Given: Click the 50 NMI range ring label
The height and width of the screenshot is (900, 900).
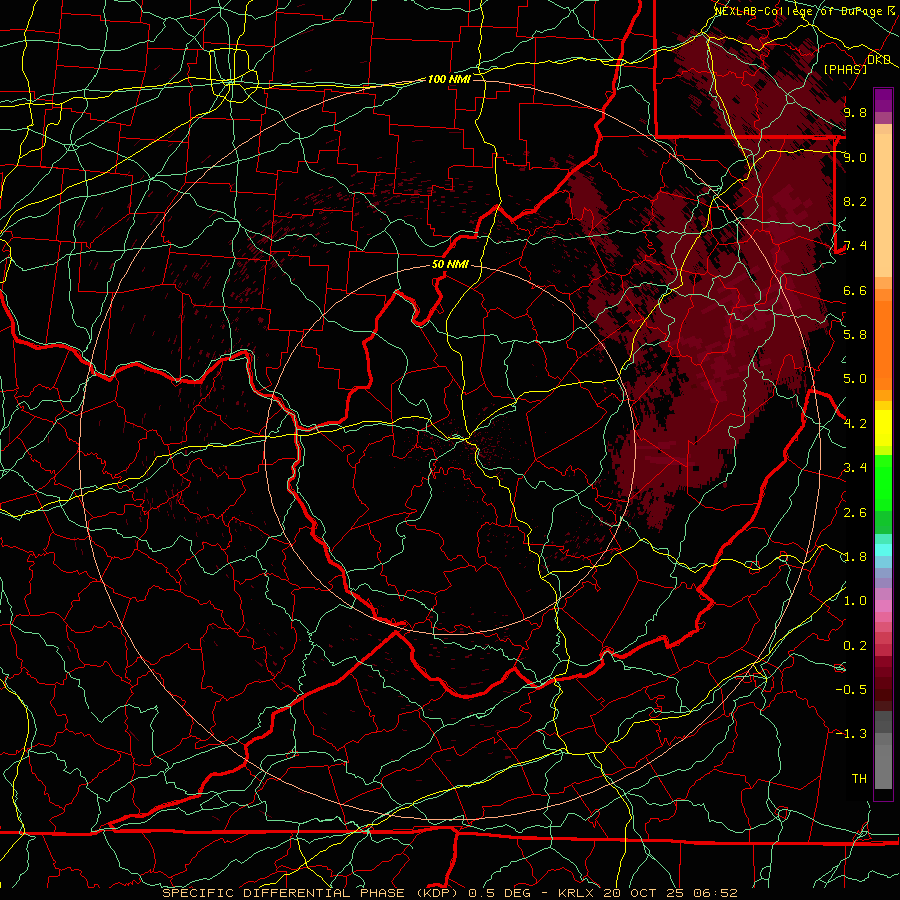Looking at the screenshot, I should pos(450,265).
